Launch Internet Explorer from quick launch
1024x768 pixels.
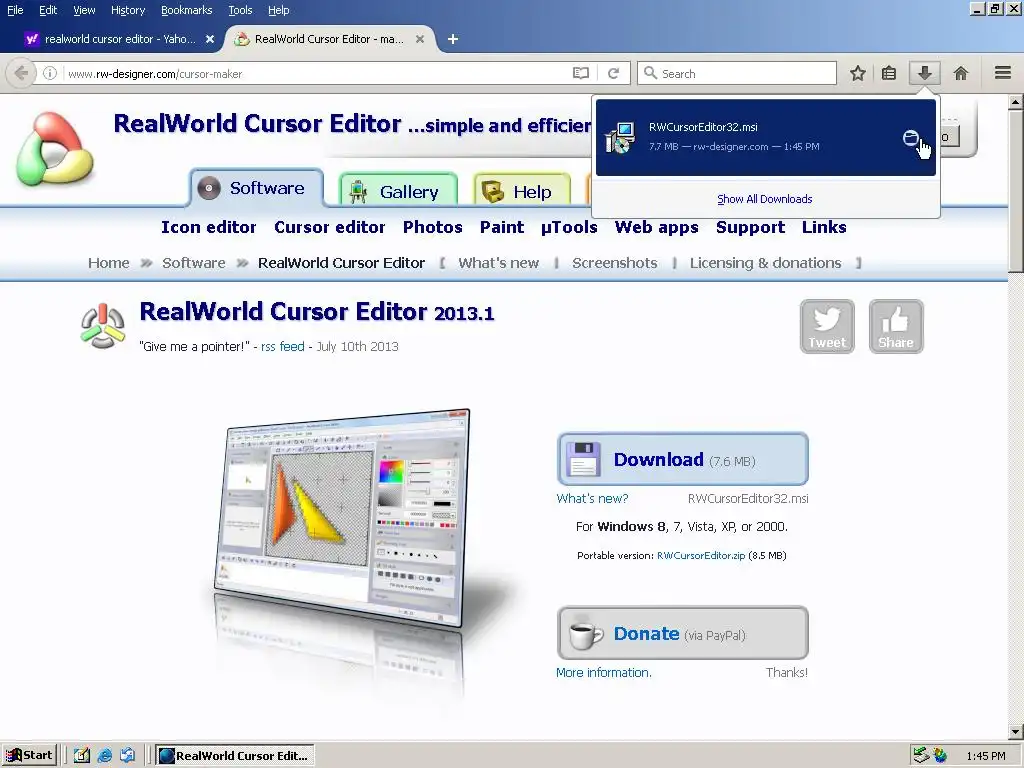[x=104, y=756]
